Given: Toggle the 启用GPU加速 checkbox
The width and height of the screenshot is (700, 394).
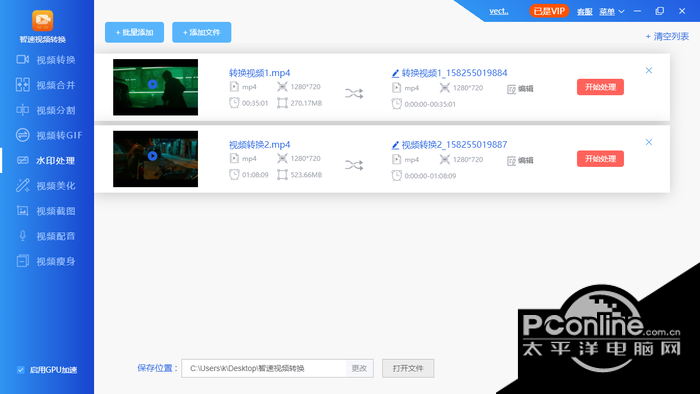Looking at the screenshot, I should coord(21,370).
